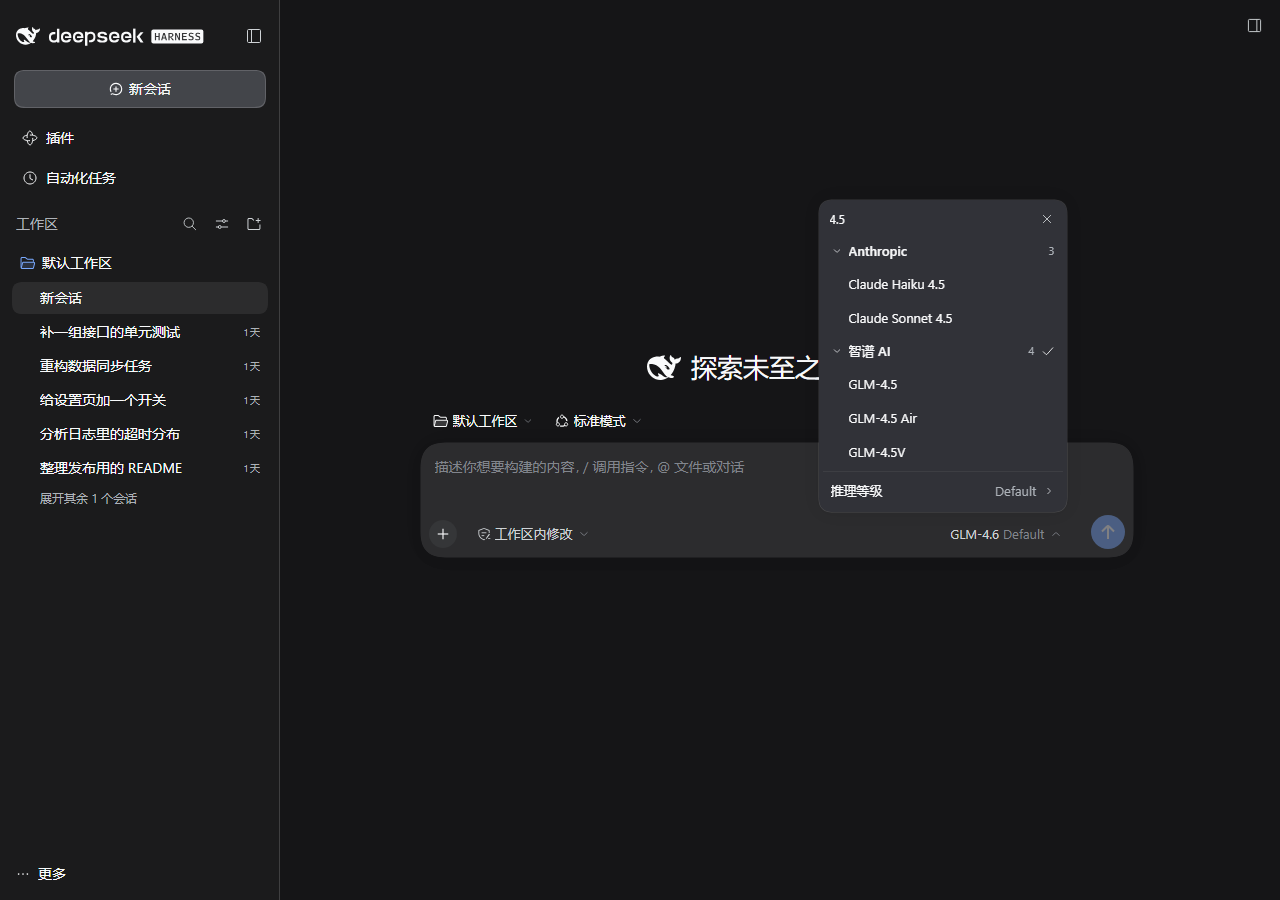Toggle the right side panel icon
Screen dimensions: 1280x900
(1254, 25)
